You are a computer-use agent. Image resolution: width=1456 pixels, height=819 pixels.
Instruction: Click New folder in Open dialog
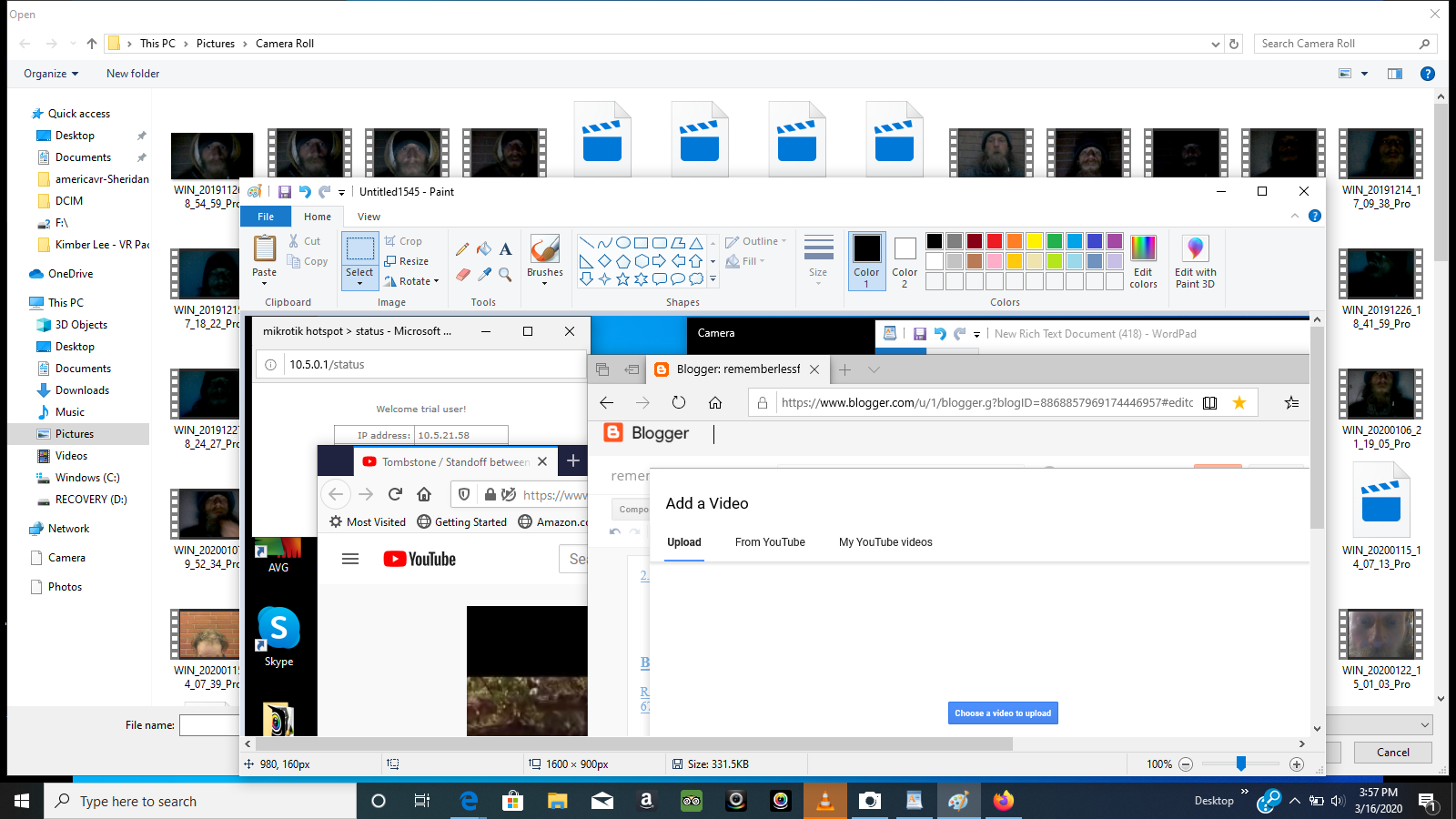pos(133,74)
